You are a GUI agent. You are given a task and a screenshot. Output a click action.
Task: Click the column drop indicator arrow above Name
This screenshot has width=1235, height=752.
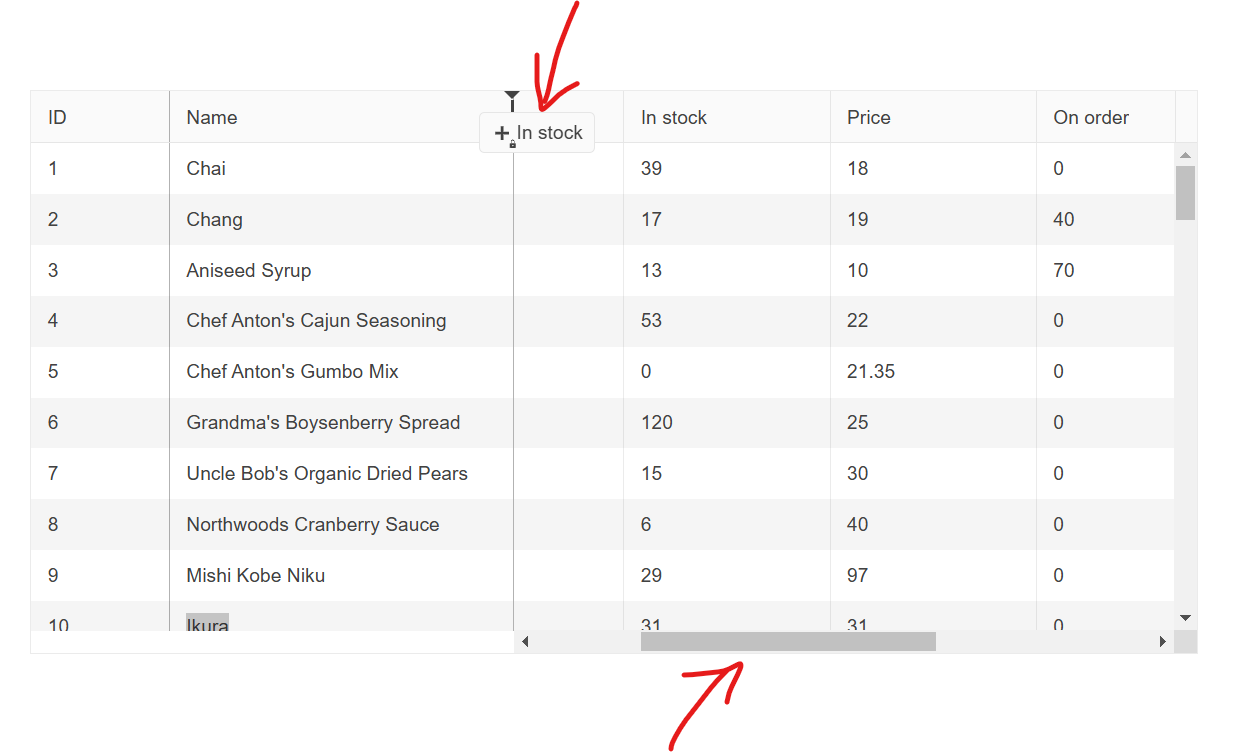pyautogui.click(x=512, y=96)
